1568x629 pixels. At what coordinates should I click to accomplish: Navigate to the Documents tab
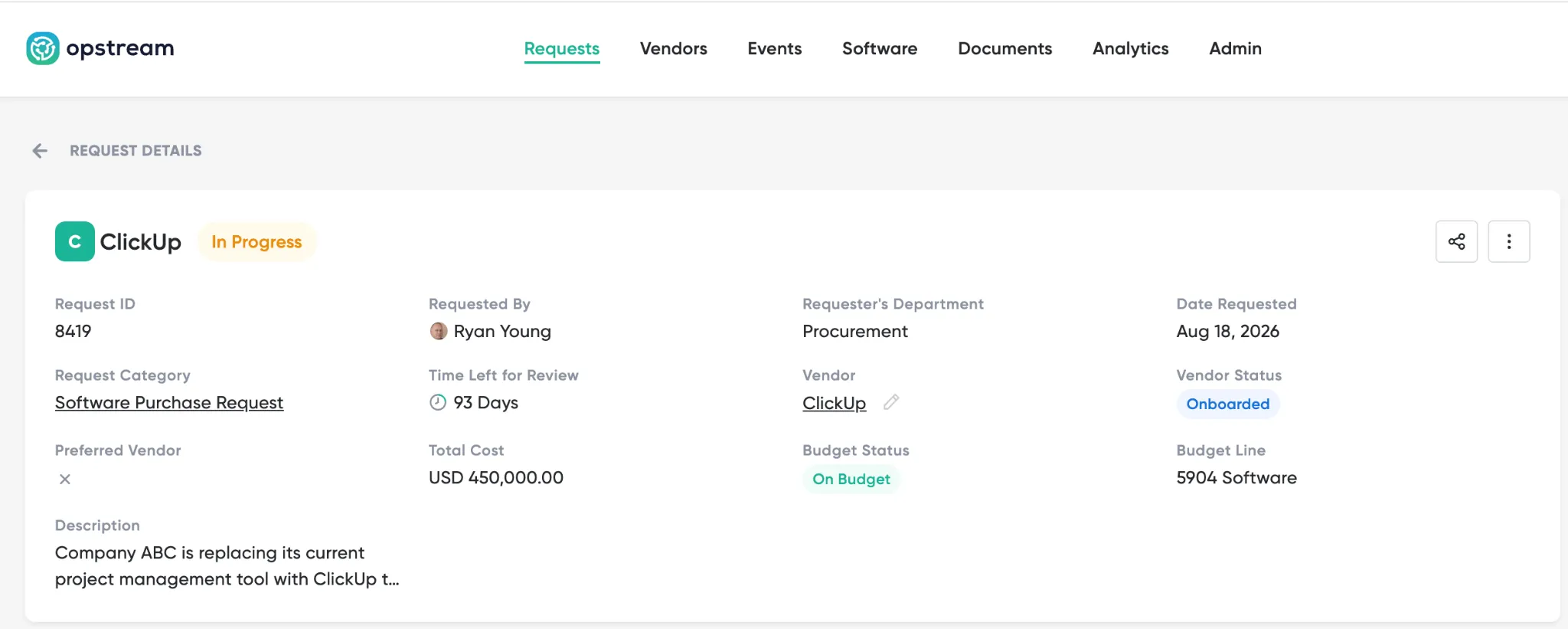click(x=1005, y=48)
